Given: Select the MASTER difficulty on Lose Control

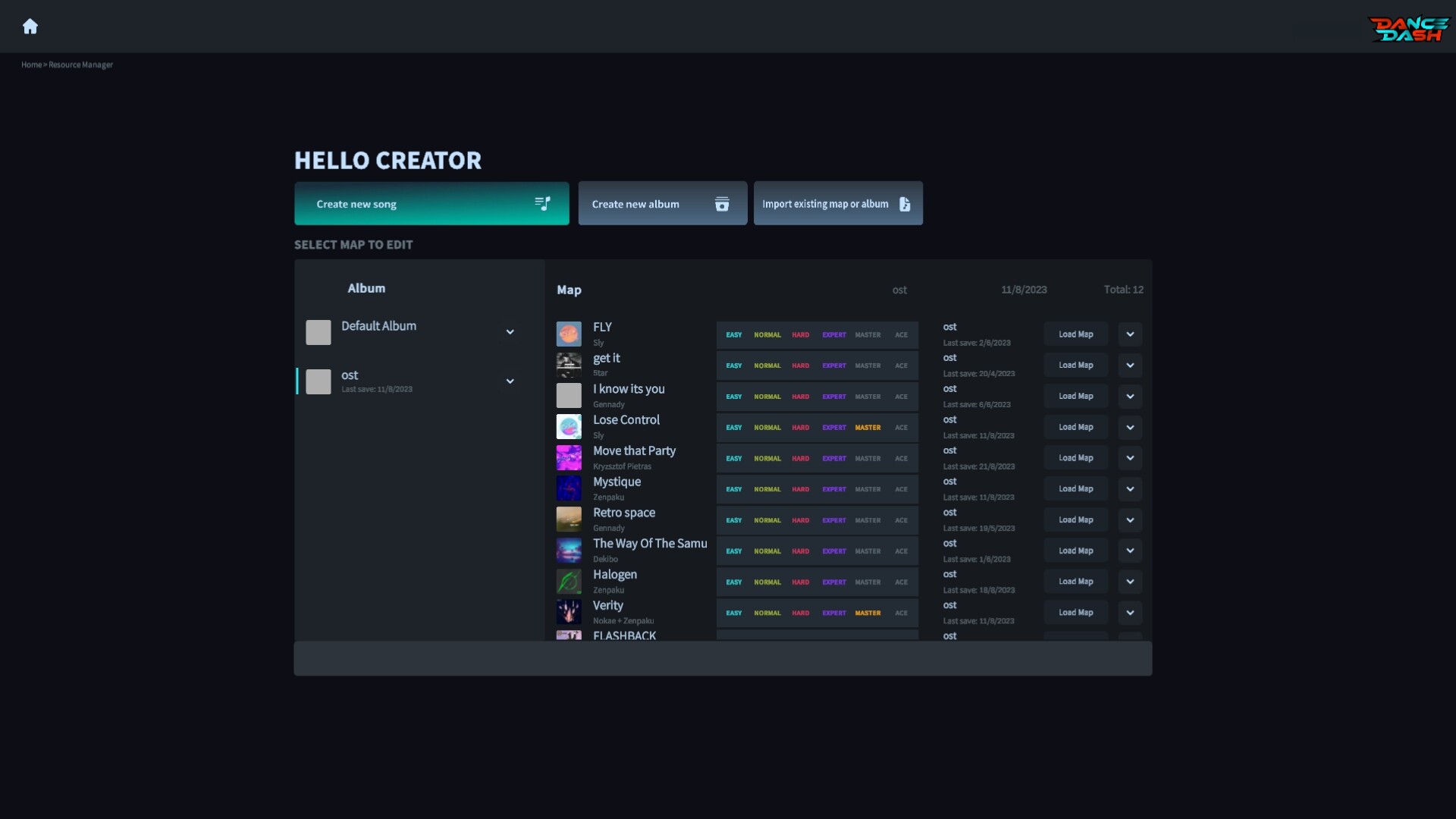Looking at the screenshot, I should [868, 427].
